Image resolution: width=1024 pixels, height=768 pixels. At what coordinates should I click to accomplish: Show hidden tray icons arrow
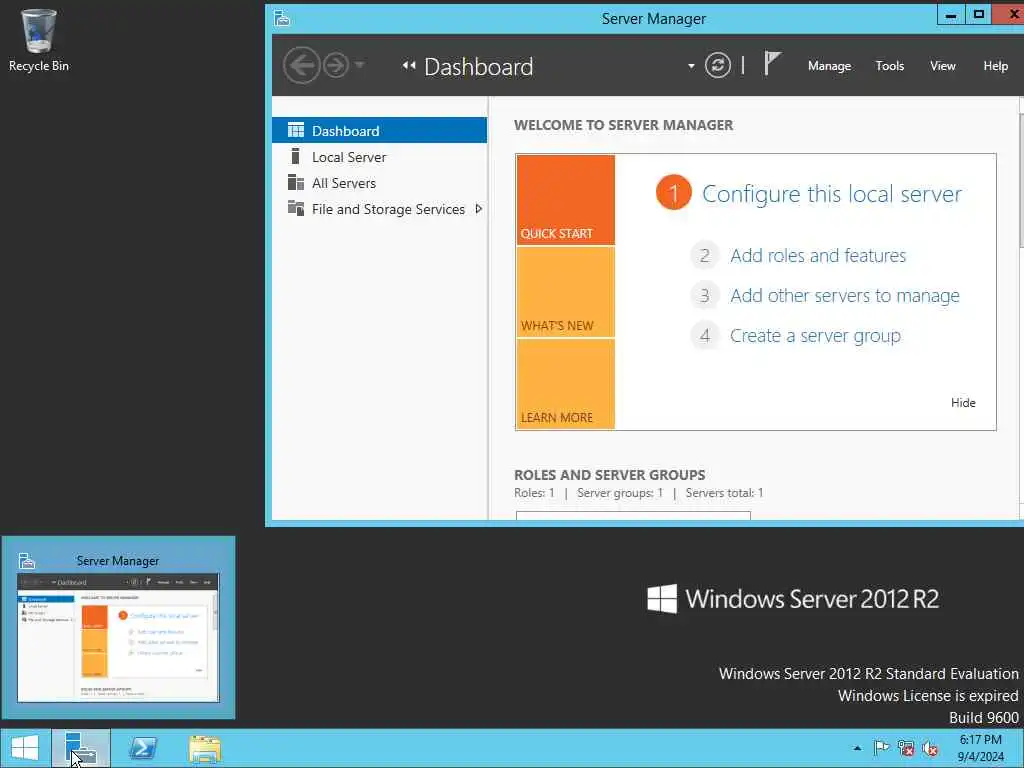(x=857, y=748)
